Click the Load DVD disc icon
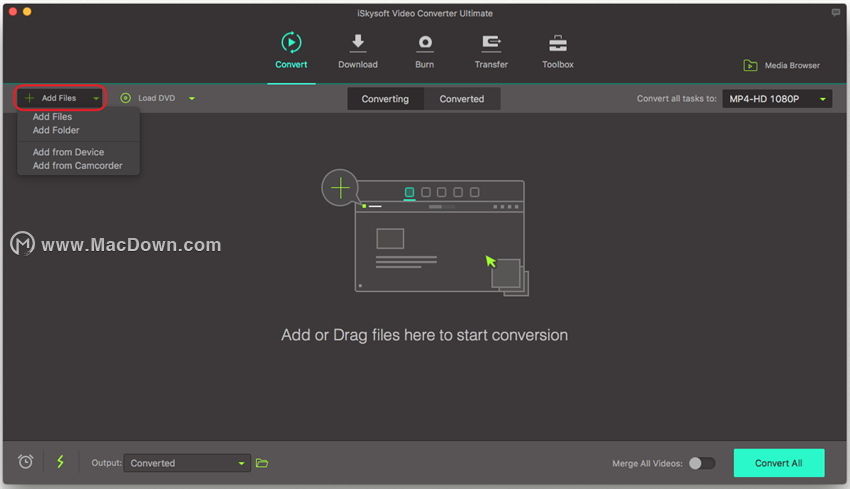This screenshot has height=489, width=850. click(x=125, y=98)
